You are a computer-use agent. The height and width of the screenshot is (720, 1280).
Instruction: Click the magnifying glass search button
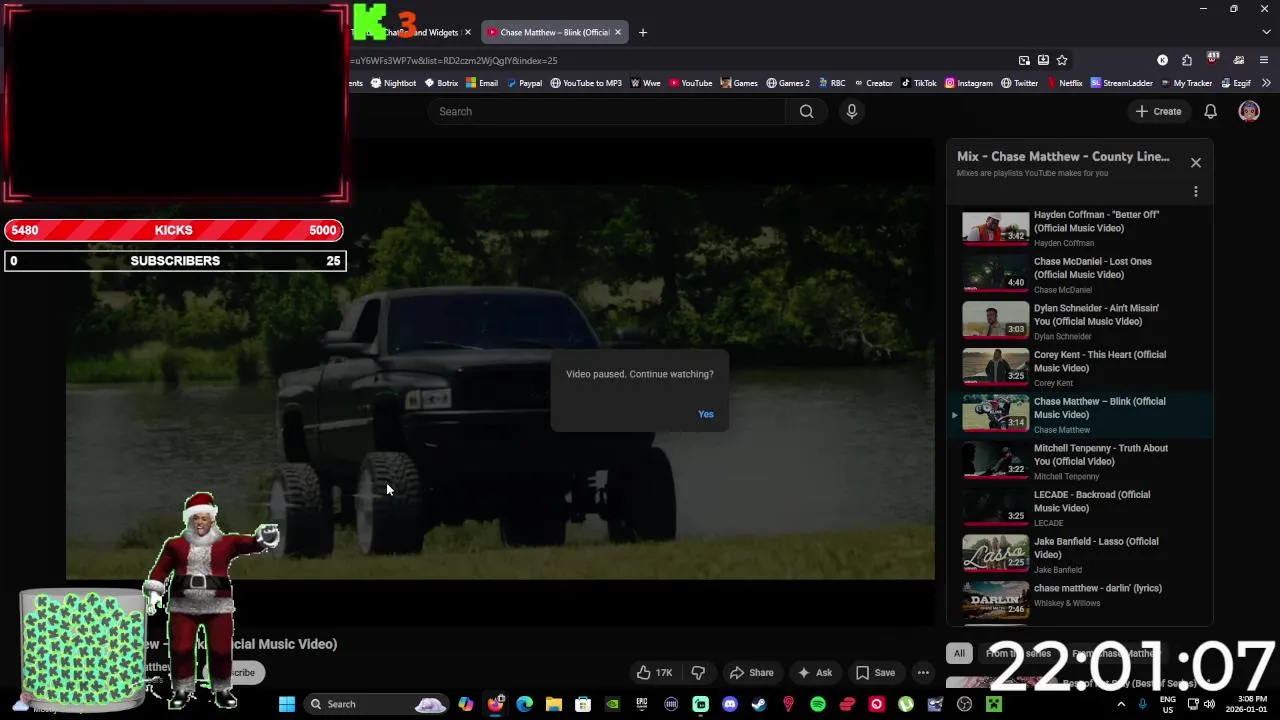[806, 112]
